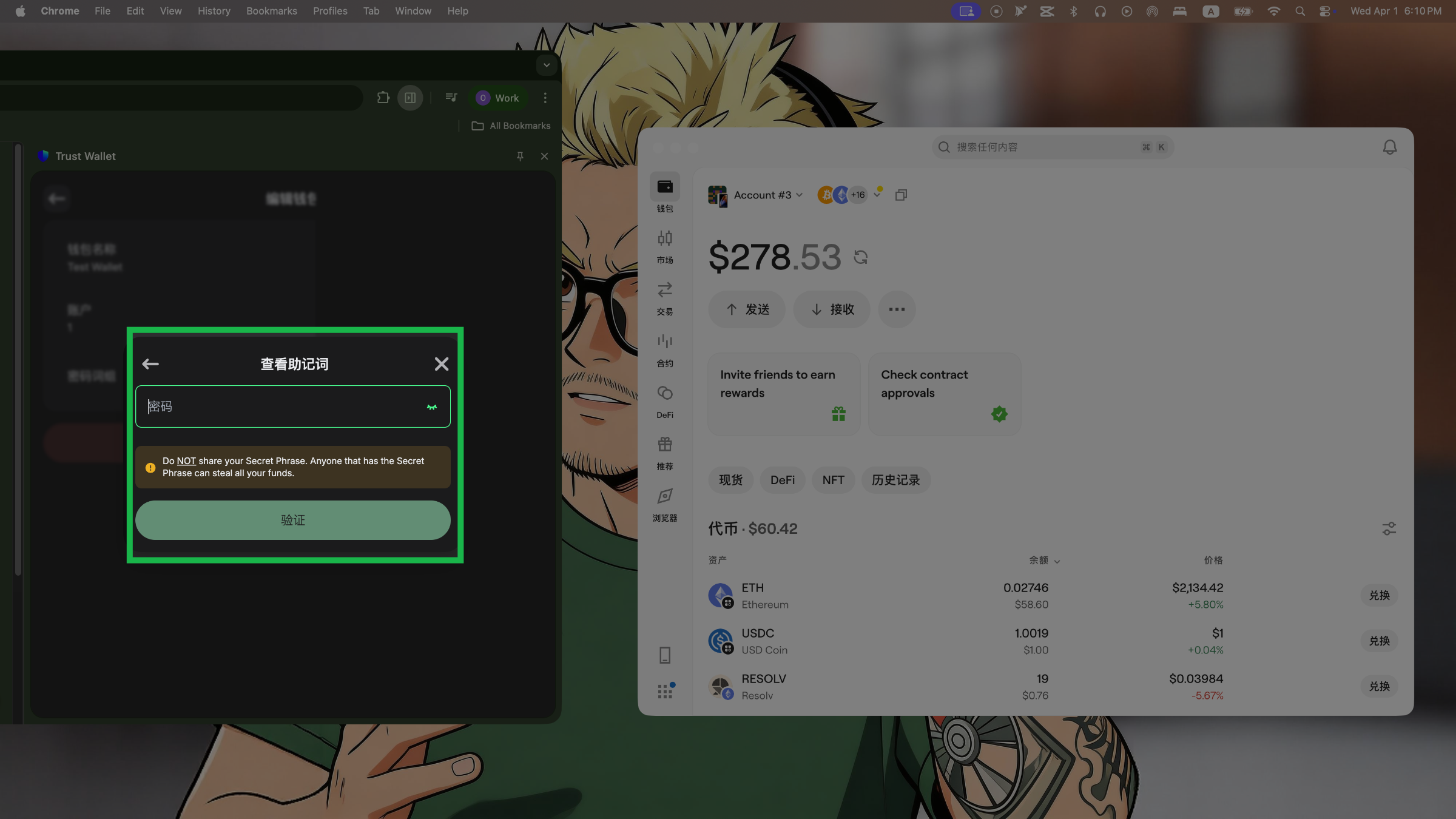Screen dimensions: 1456x819
Task: Toggle the Chrome side panel button
Action: coord(410,98)
